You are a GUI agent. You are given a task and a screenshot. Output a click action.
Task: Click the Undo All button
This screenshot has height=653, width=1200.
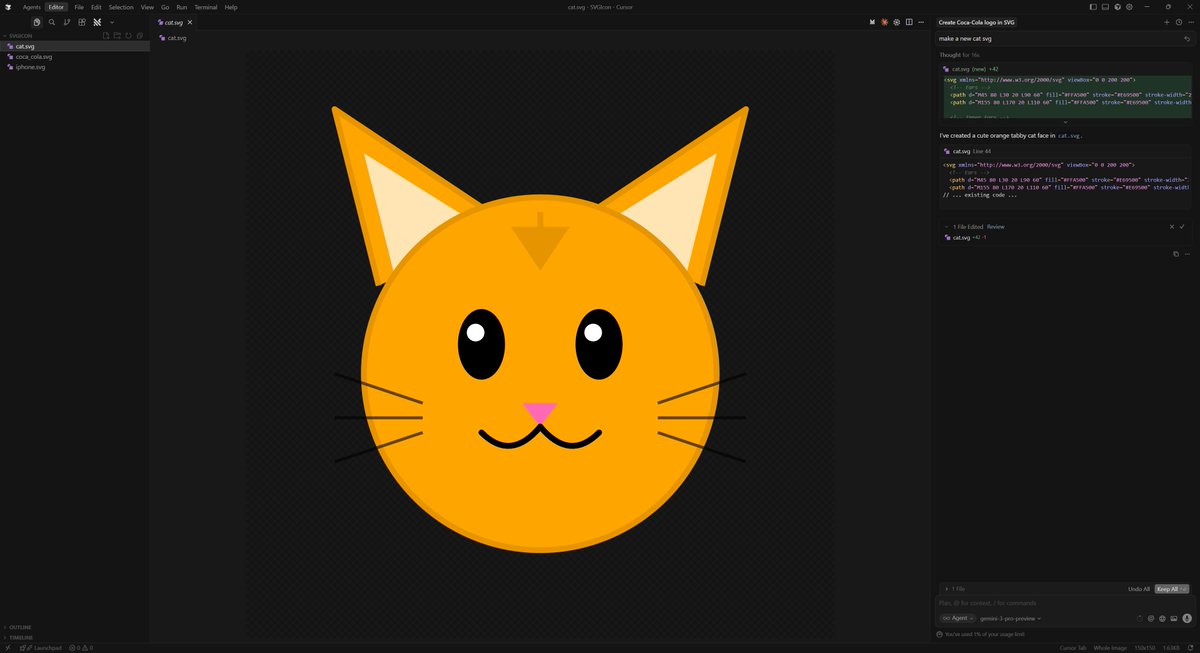coord(1139,589)
